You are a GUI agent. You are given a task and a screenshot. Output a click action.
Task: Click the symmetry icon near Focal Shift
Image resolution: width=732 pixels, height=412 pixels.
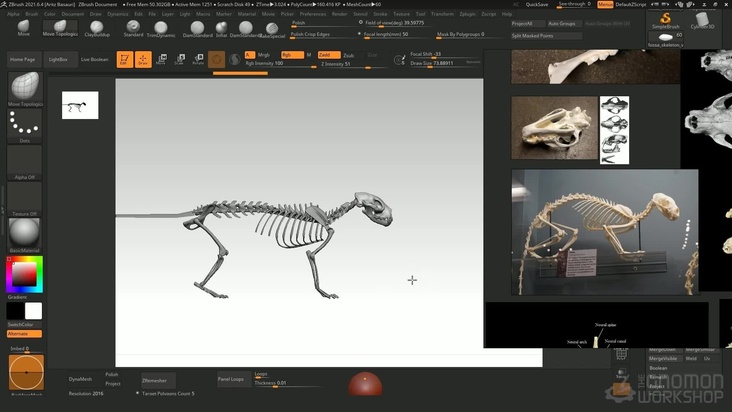[400, 60]
